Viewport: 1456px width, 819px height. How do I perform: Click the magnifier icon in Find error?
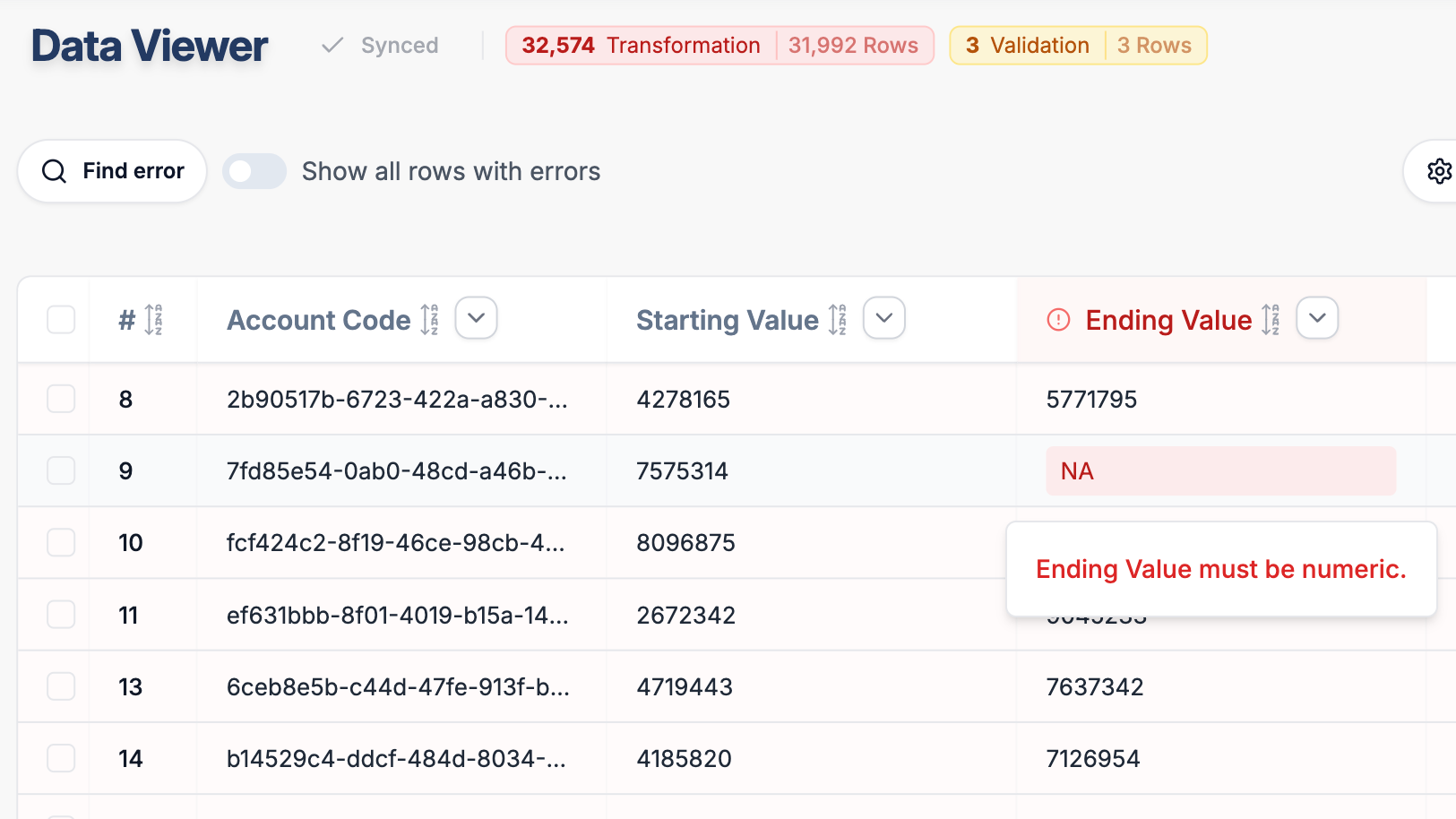click(54, 170)
